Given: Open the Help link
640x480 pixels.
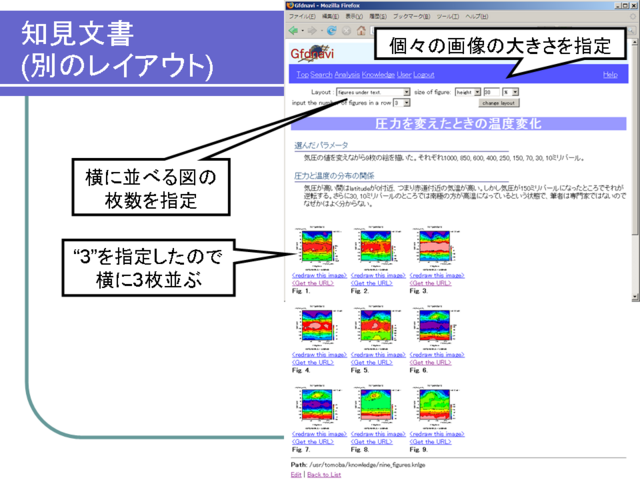Looking at the screenshot, I should (x=610, y=74).
